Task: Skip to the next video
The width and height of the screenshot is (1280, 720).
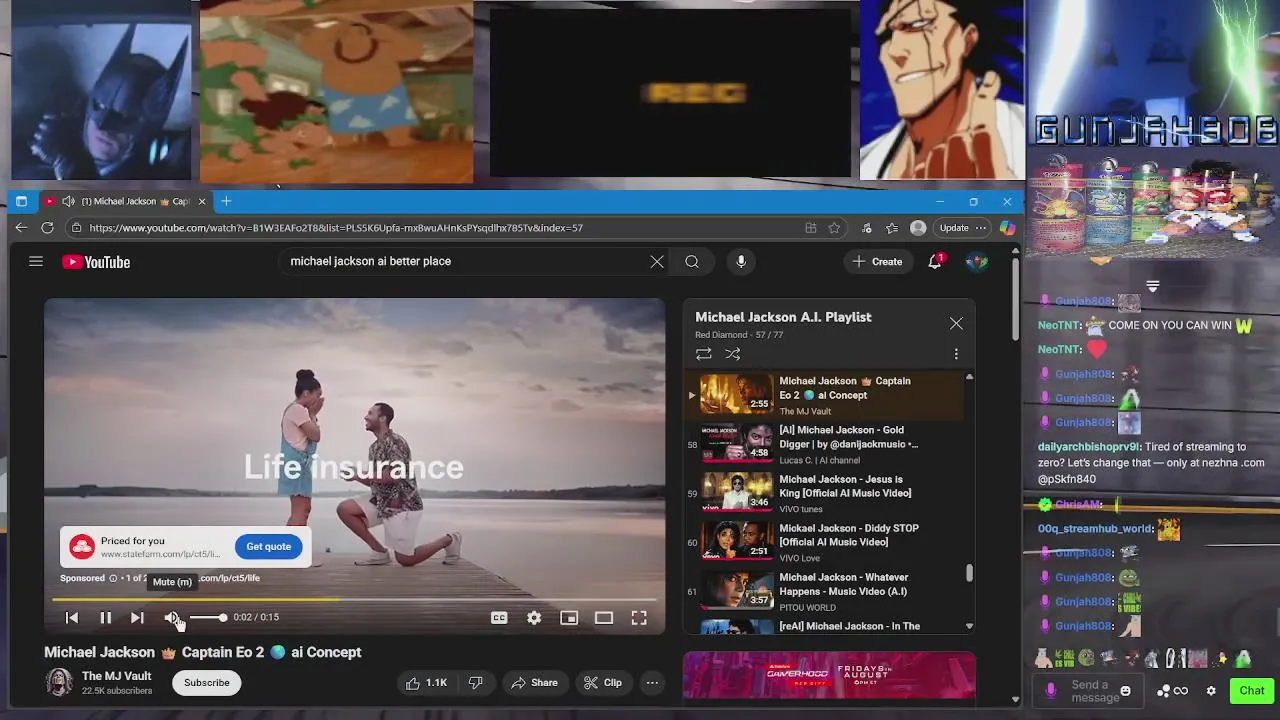Action: 137,618
